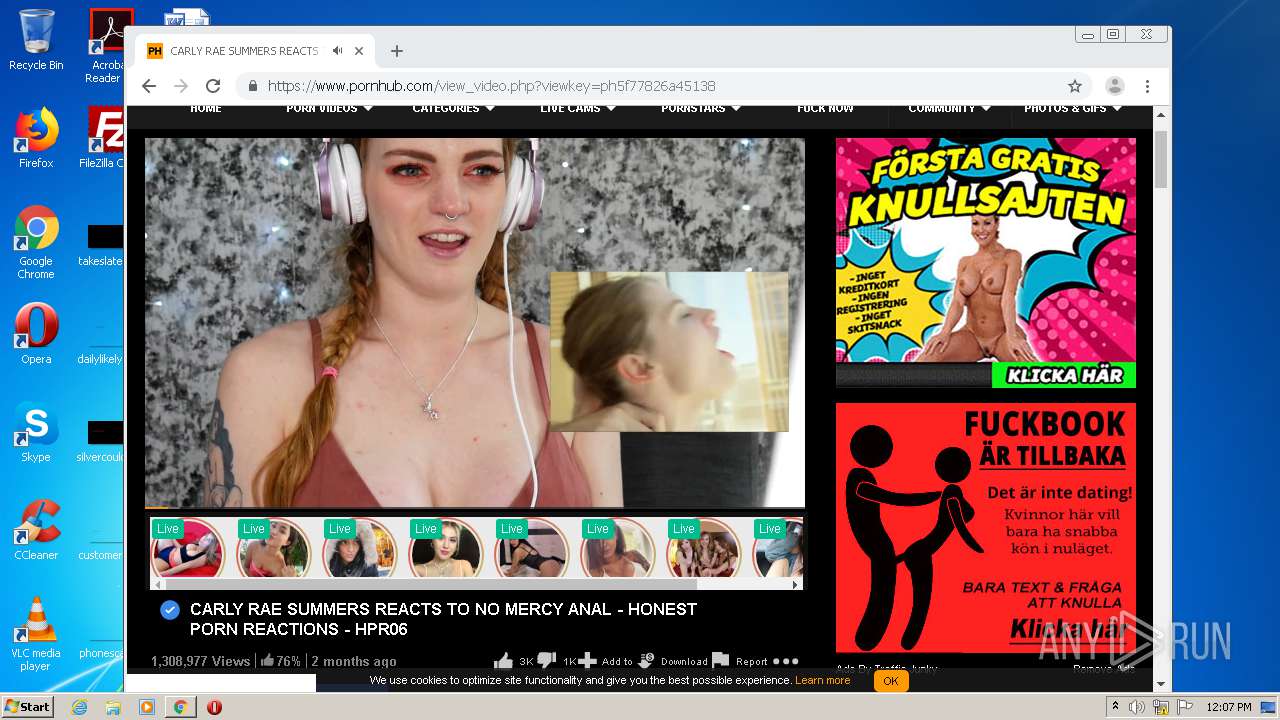
Task: Open the media player taskbar icon
Action: point(147,707)
